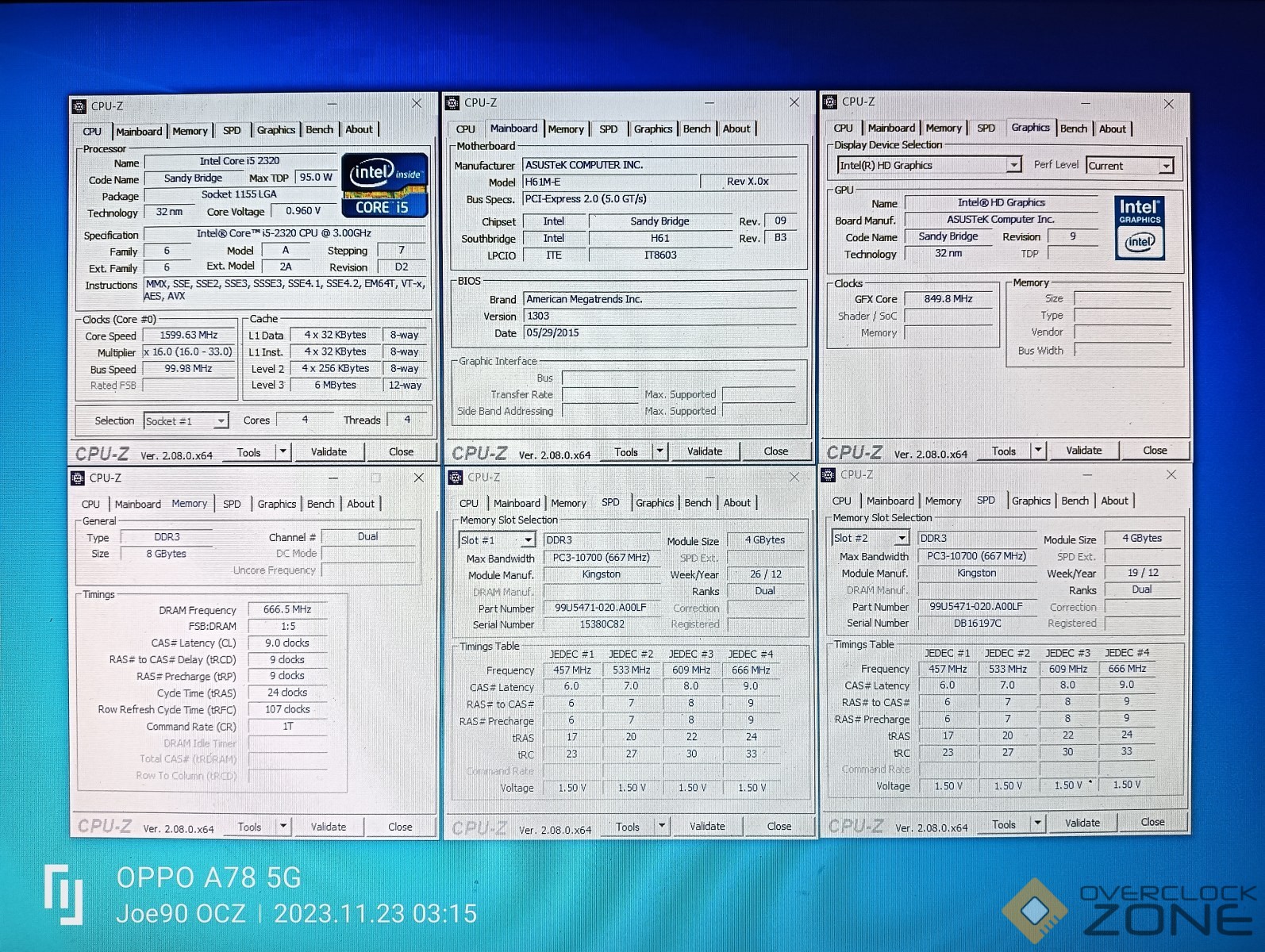Click the ASUSTeK COMPUTER INC. manufacturer field
This screenshot has height=952, width=1265.
coord(659,165)
